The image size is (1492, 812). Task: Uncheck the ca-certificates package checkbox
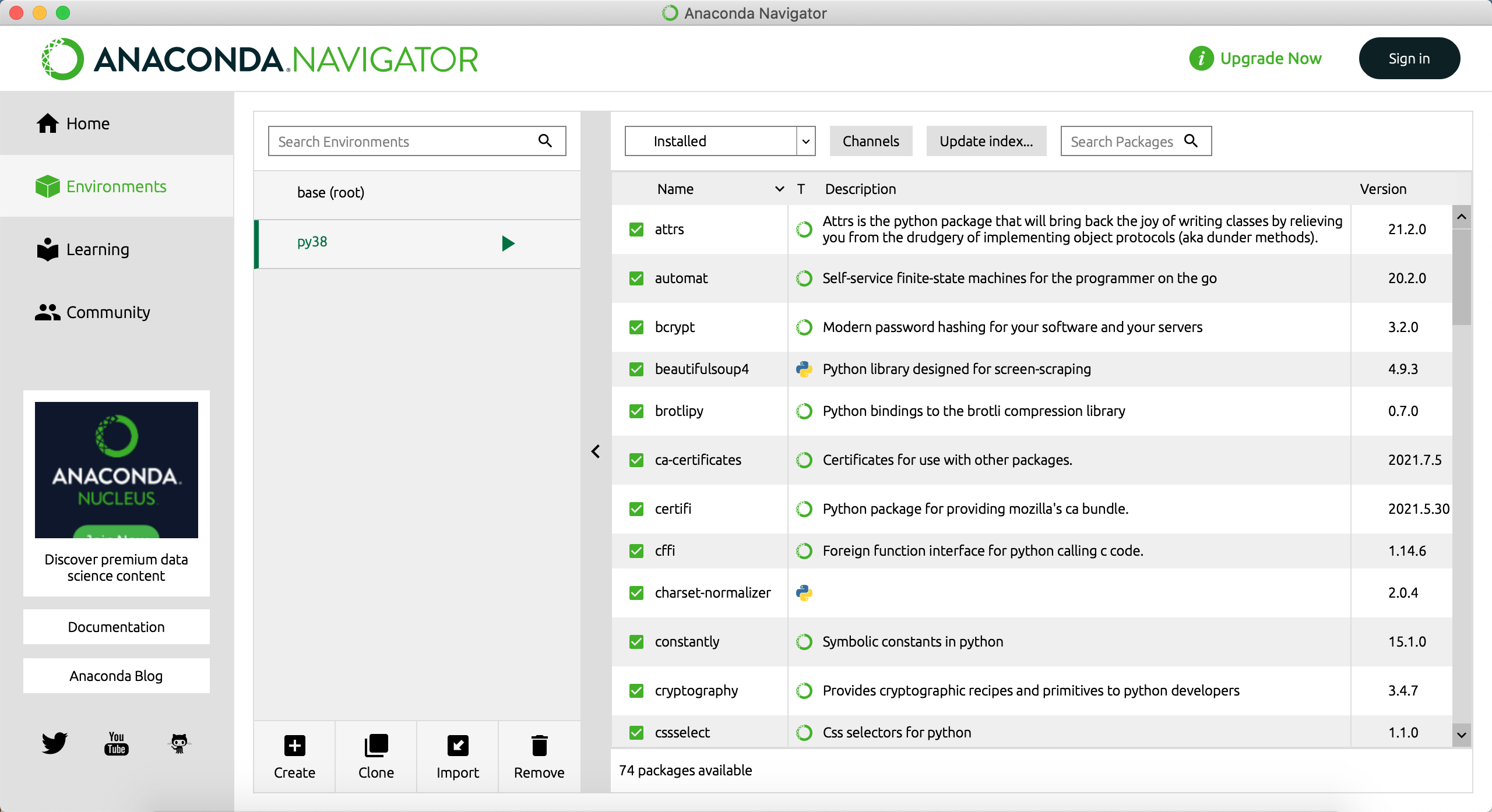[x=636, y=460]
